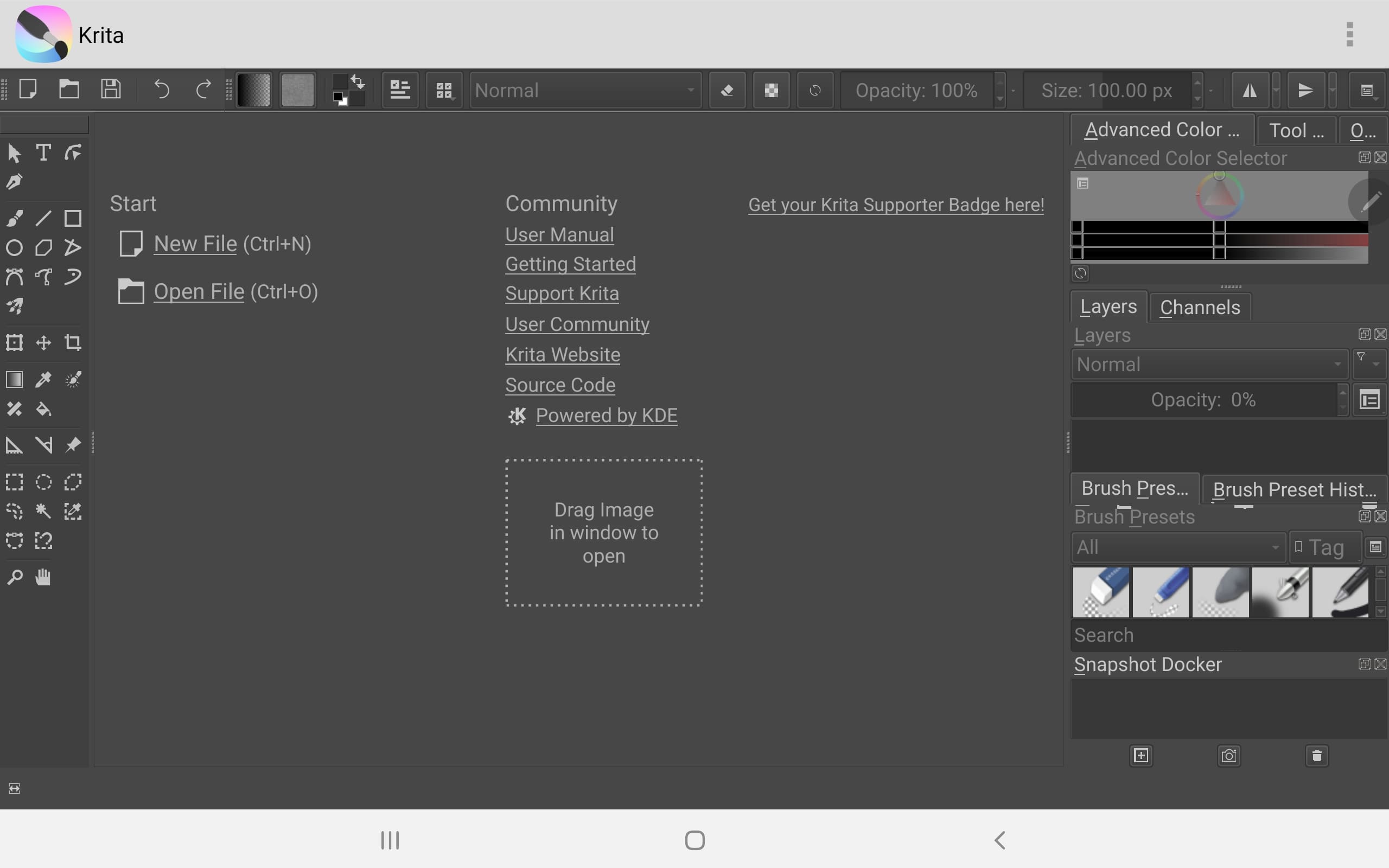Viewport: 1389px width, 868px height.
Task: Toggle eraser mode in toolbar
Action: [x=727, y=90]
